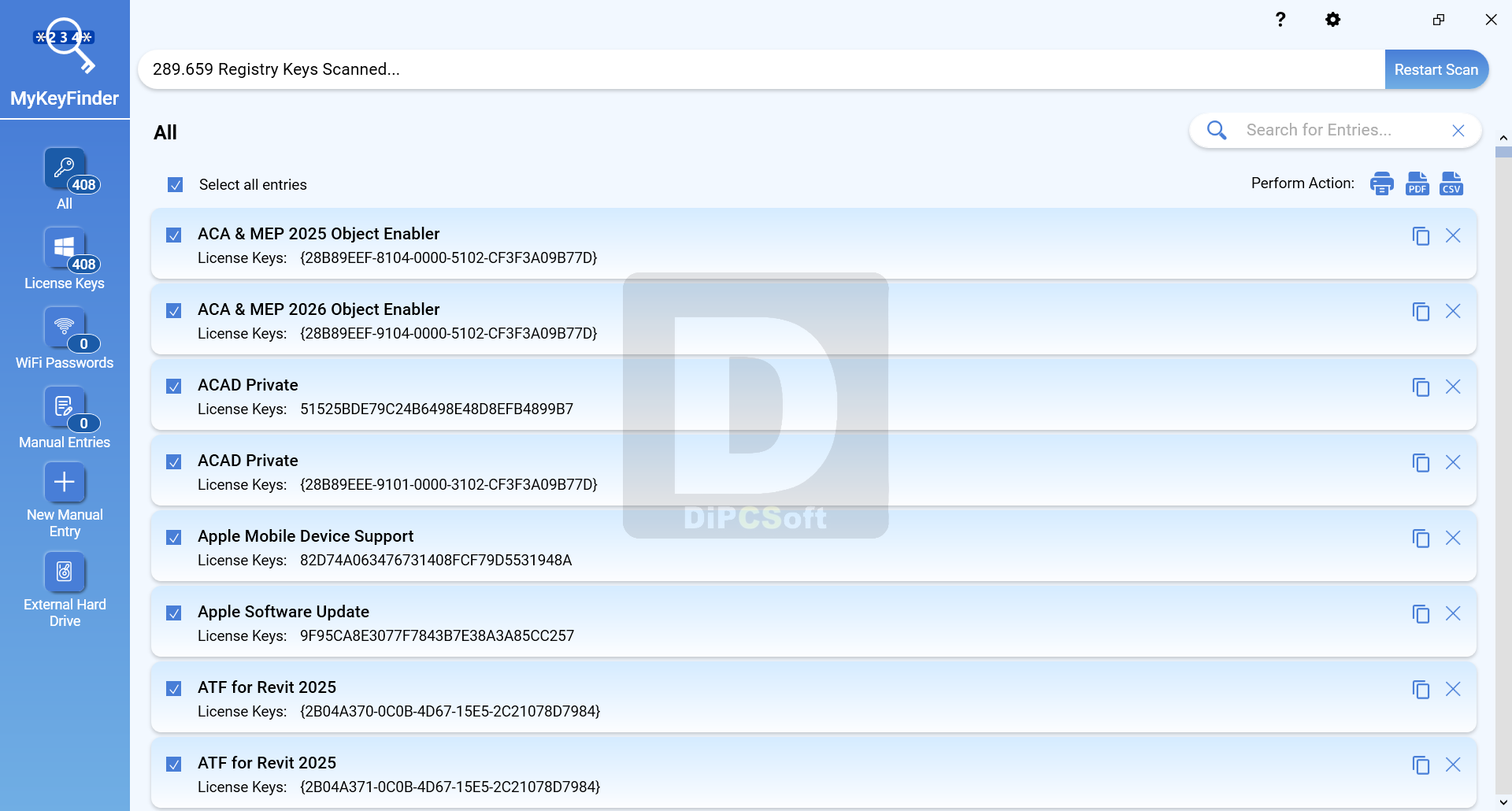This screenshot has height=811, width=1512.
Task: Toggle checkbox for ATF Revit 2025 2B04A371
Action: [174, 765]
